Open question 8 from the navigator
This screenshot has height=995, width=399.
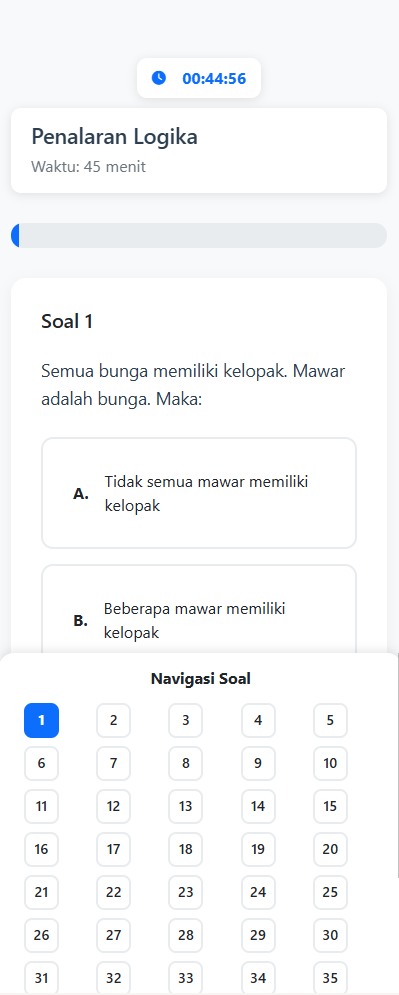coord(186,763)
